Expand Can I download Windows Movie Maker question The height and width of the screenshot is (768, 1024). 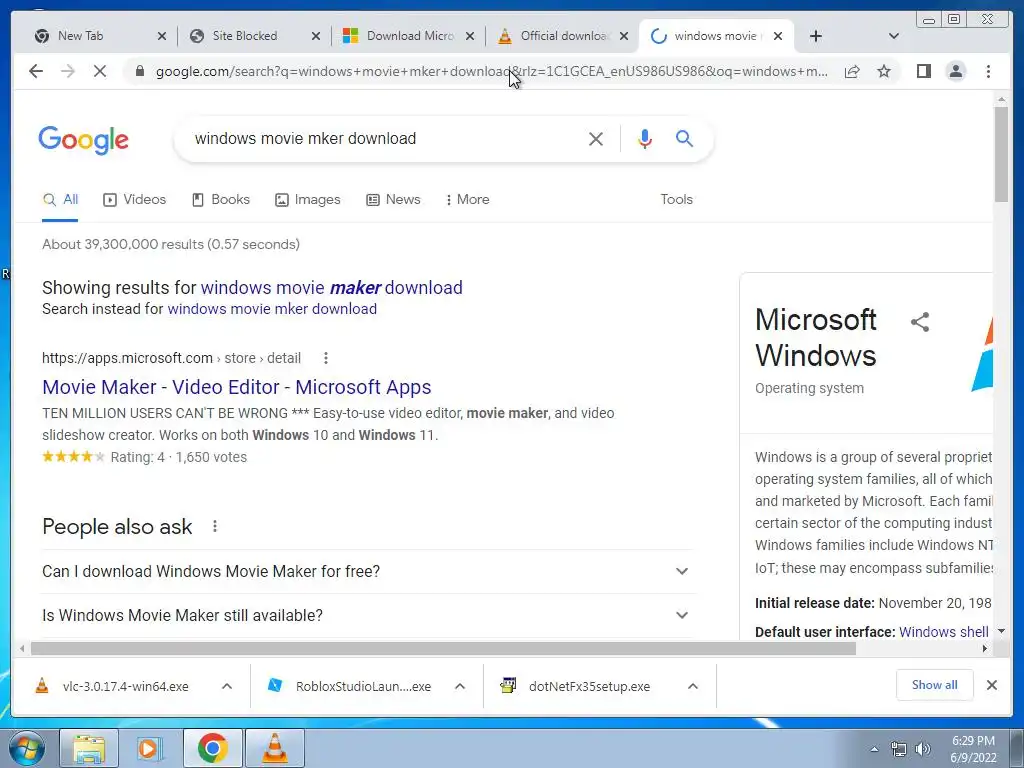pyautogui.click(x=367, y=571)
